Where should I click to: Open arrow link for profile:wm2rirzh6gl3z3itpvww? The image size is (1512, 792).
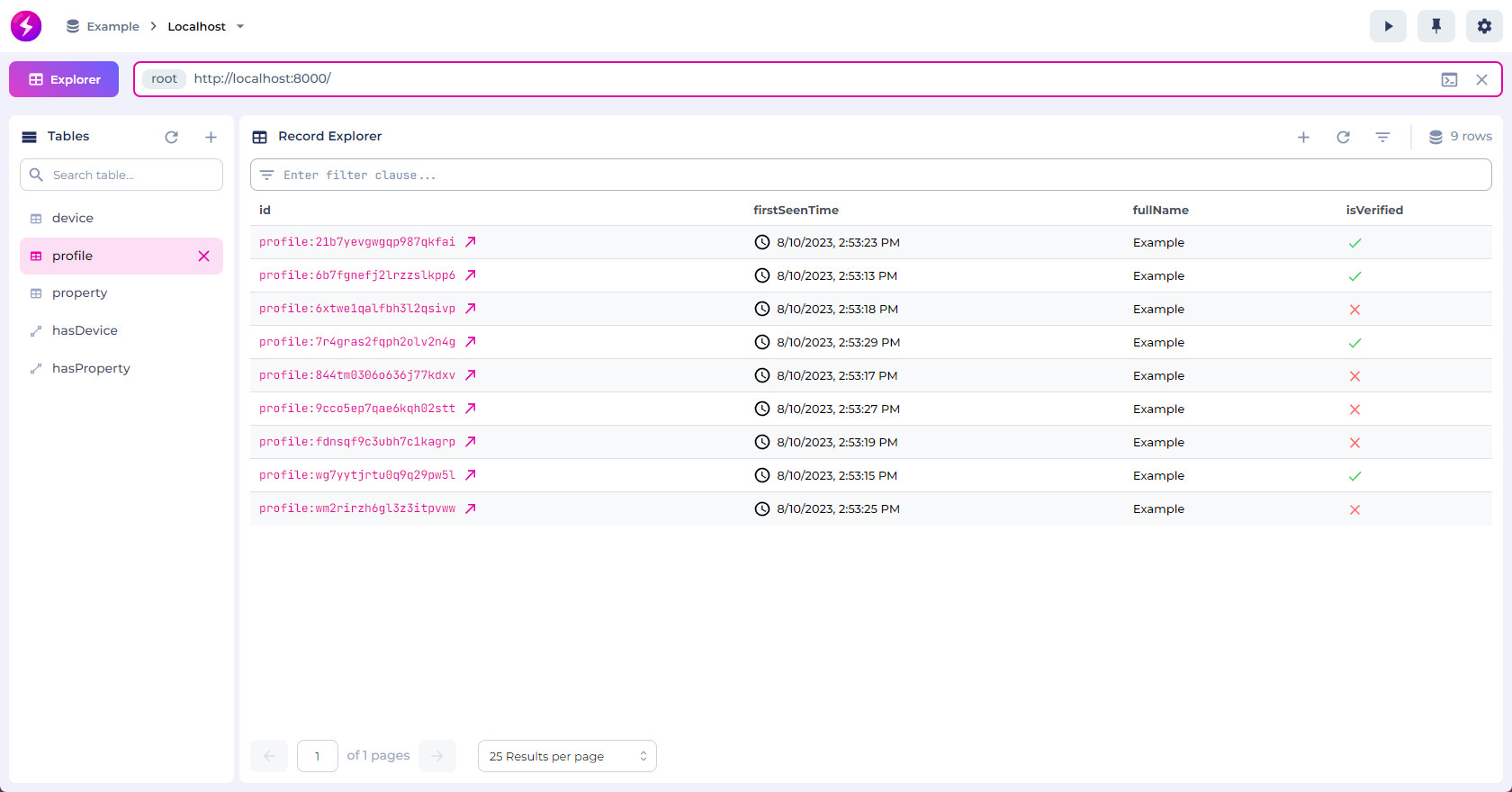470,508
